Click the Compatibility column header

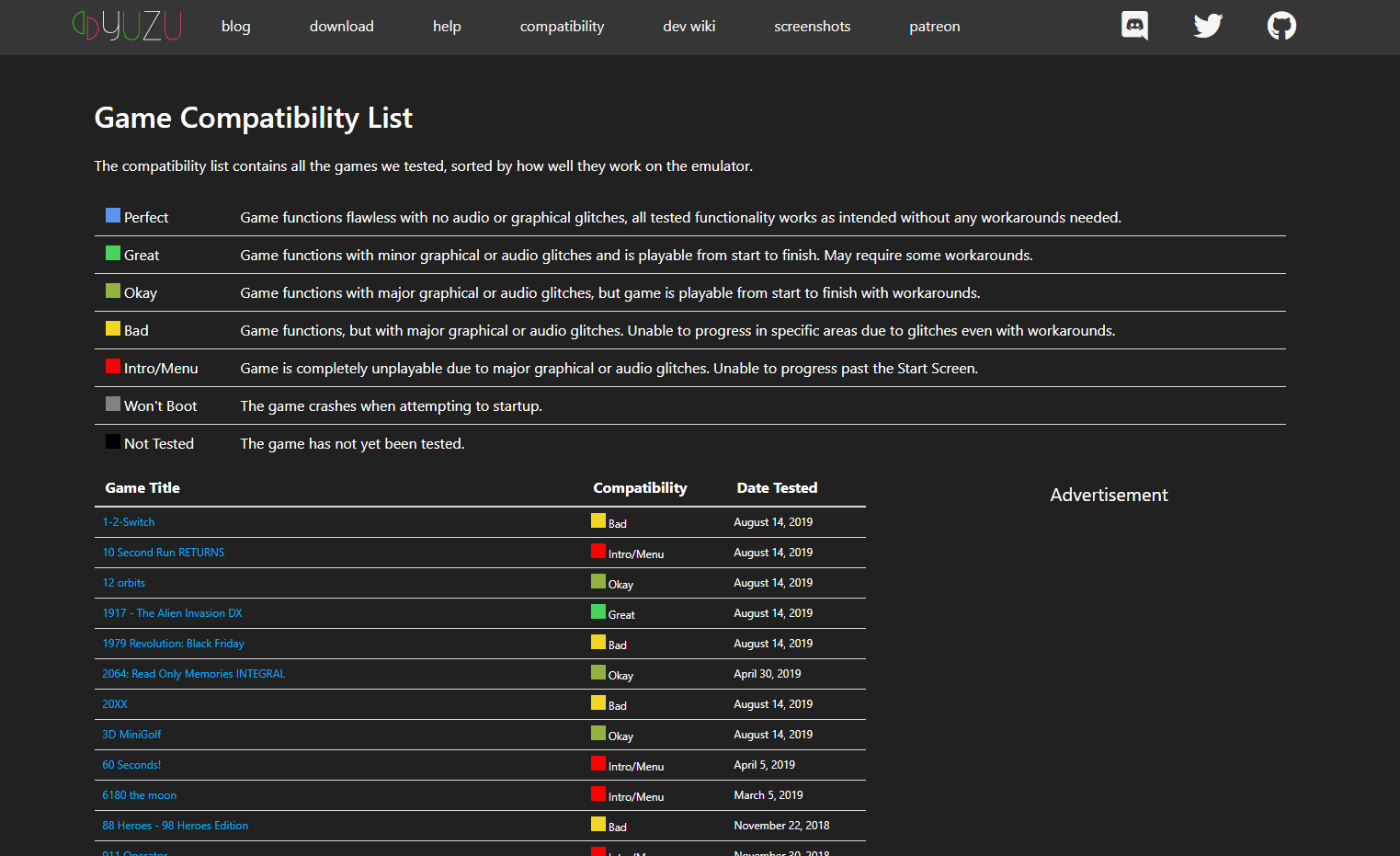pos(640,488)
